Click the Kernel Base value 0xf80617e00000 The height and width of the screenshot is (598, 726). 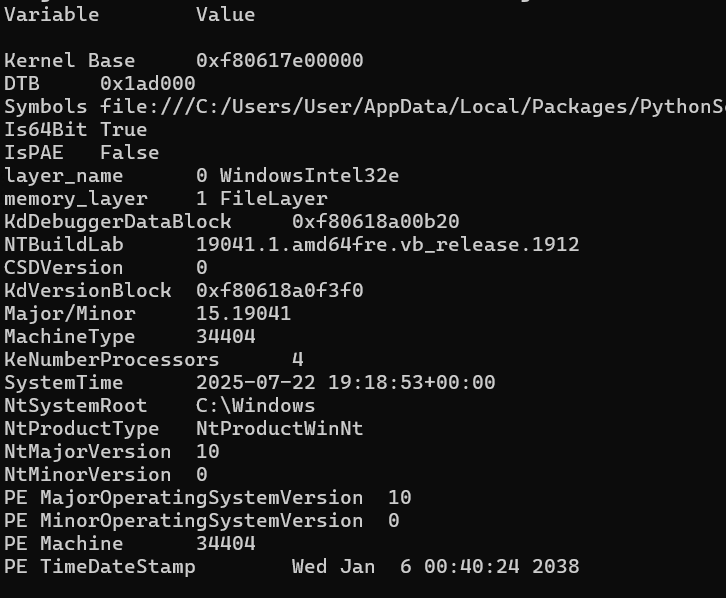point(280,61)
